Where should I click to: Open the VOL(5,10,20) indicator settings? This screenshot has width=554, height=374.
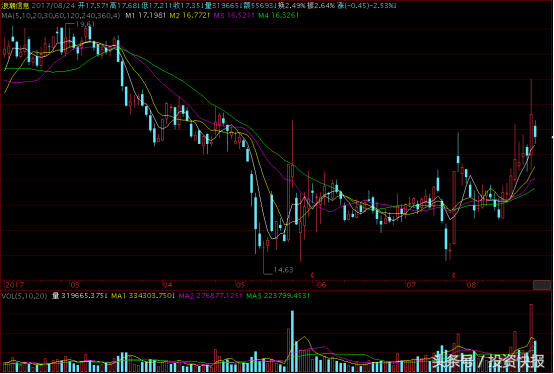click(24, 296)
